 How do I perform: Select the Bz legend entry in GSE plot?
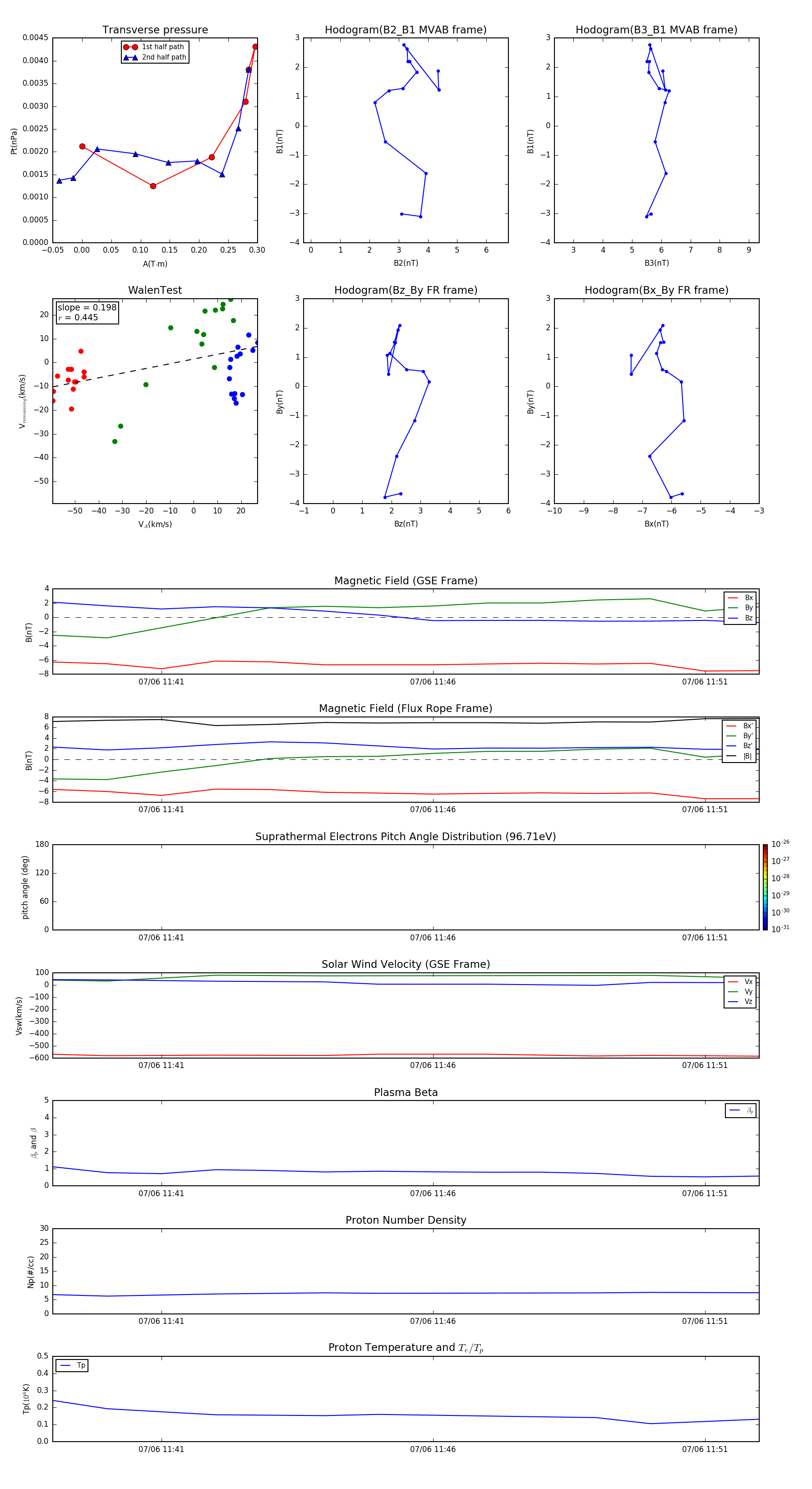(x=740, y=618)
